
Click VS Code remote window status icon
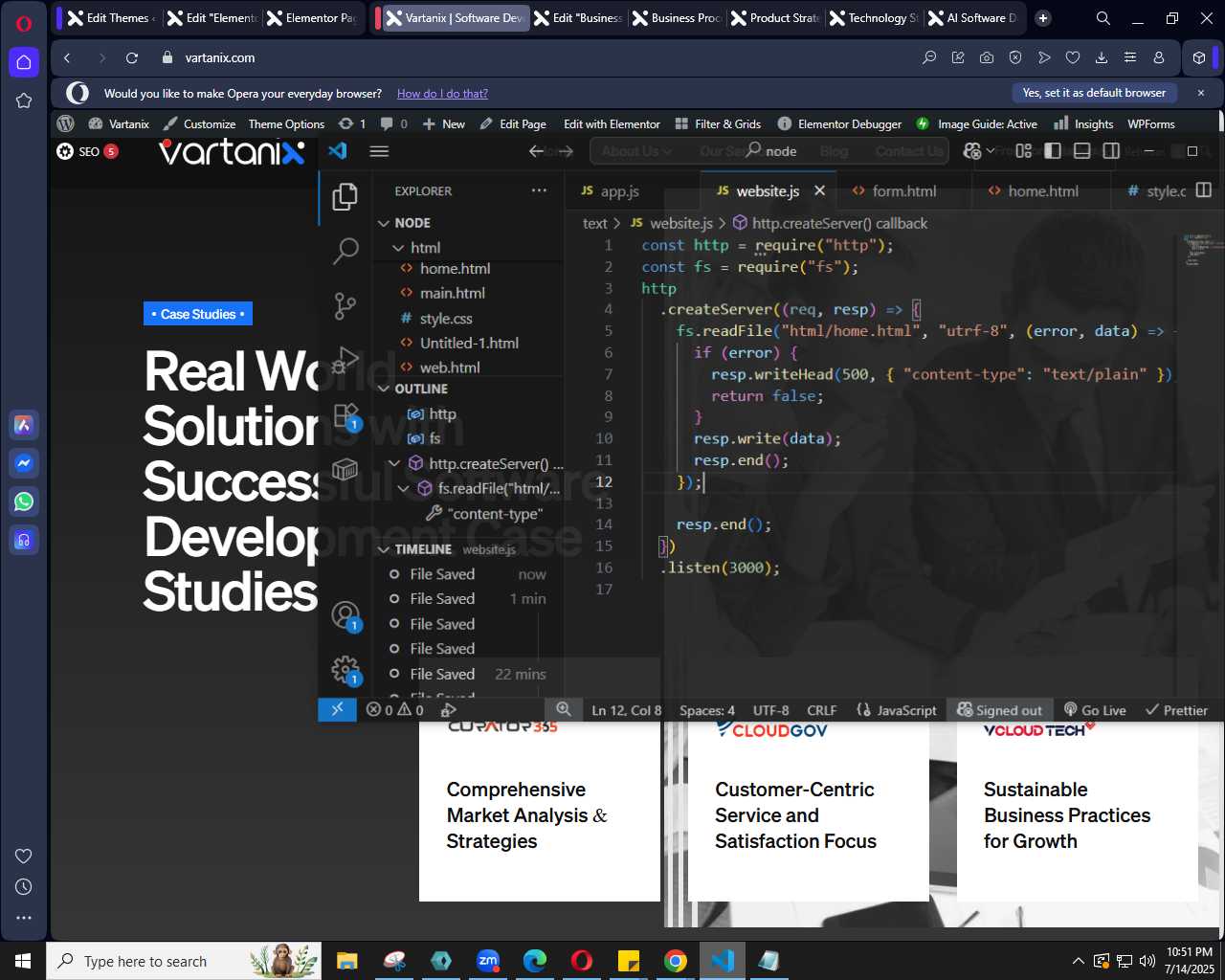[337, 710]
